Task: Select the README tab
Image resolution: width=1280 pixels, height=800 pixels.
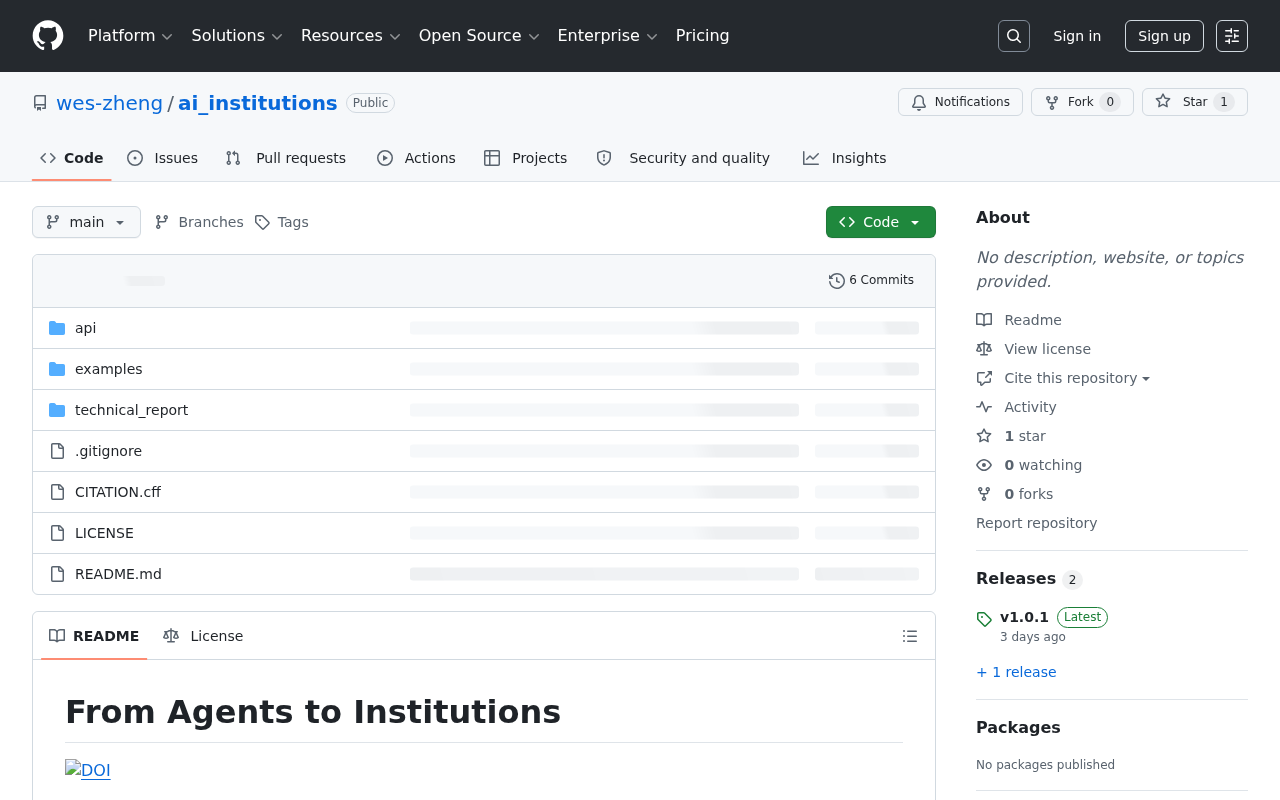Action: click(94, 636)
